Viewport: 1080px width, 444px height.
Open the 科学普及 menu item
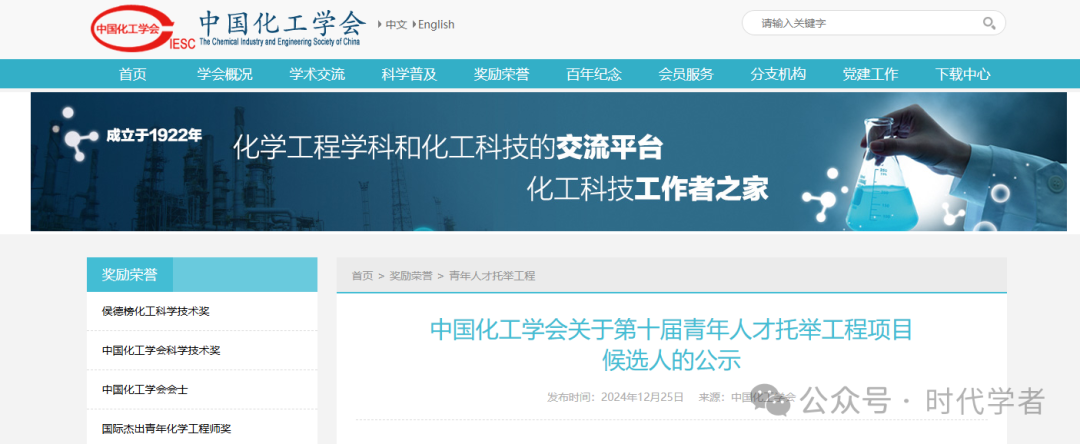point(409,74)
